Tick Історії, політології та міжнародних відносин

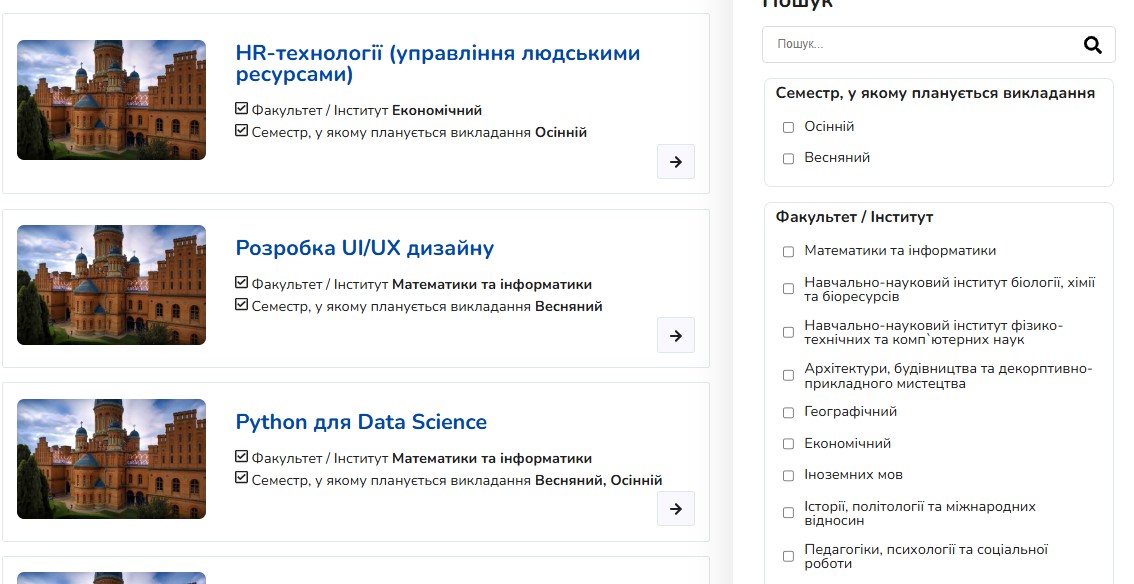coord(788,513)
